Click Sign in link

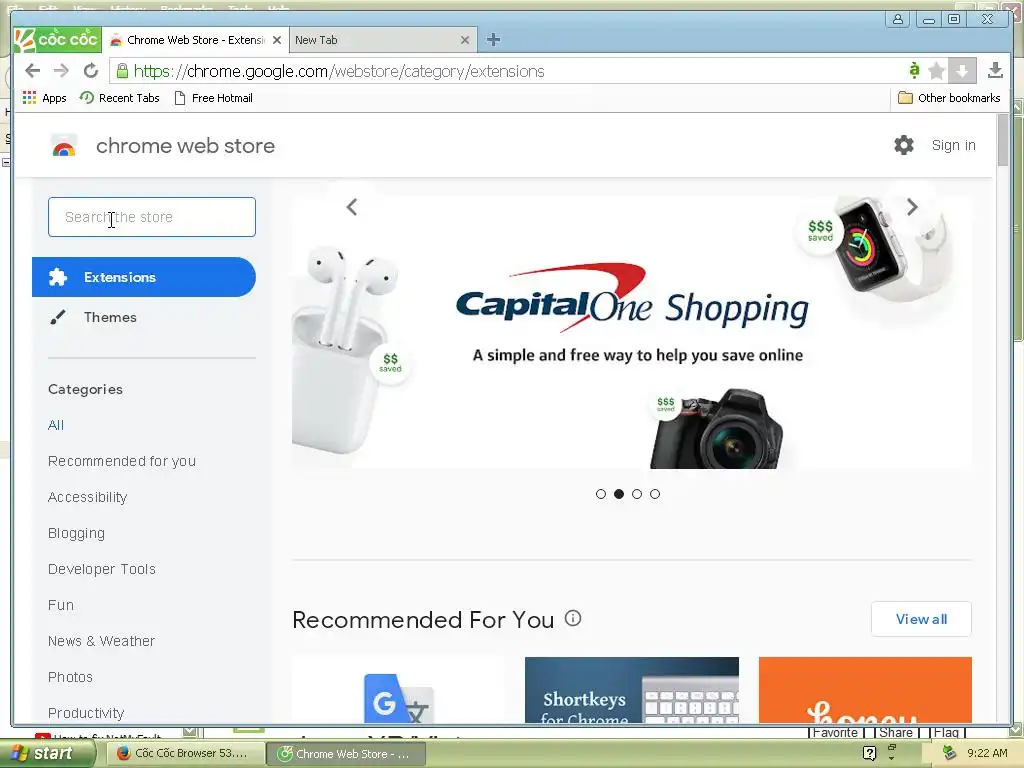(x=953, y=145)
